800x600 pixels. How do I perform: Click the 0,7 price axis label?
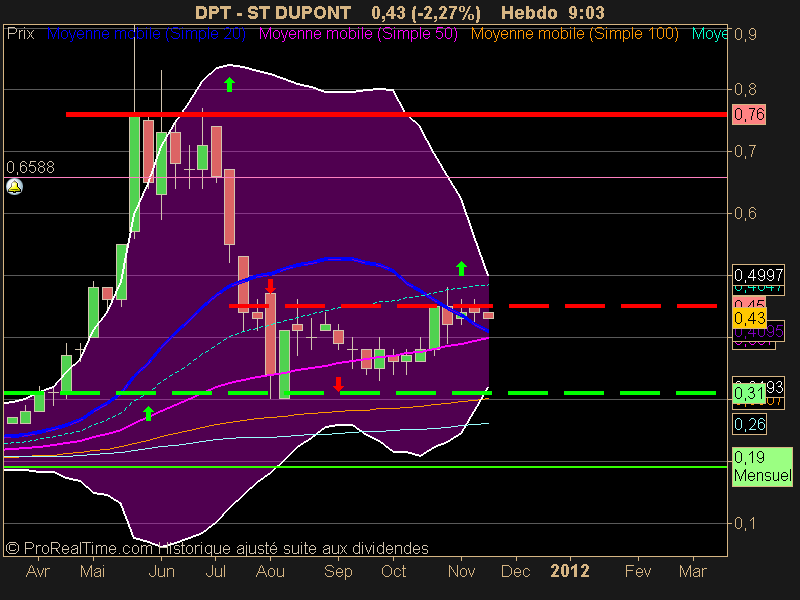[x=745, y=151]
